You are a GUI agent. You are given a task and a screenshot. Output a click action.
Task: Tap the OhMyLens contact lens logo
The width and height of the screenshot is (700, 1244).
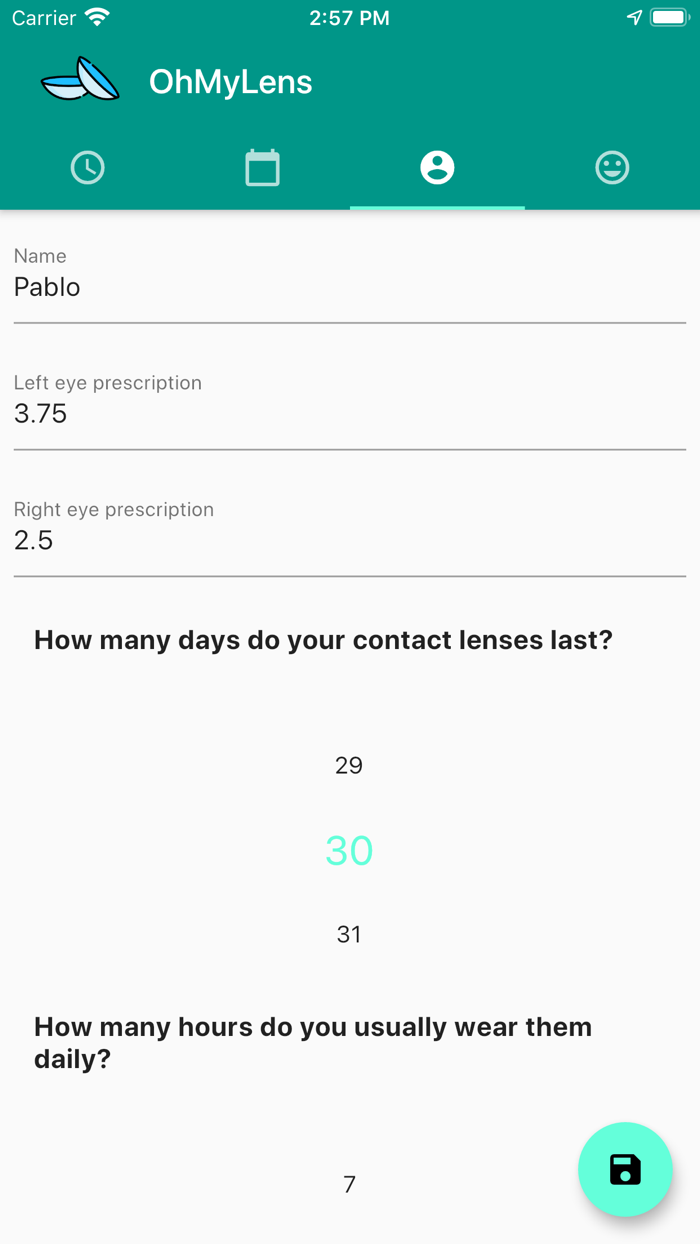click(80, 80)
